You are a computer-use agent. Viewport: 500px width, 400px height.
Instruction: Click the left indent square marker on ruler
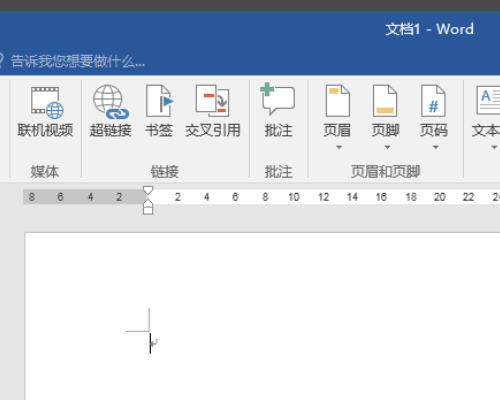tap(148, 211)
